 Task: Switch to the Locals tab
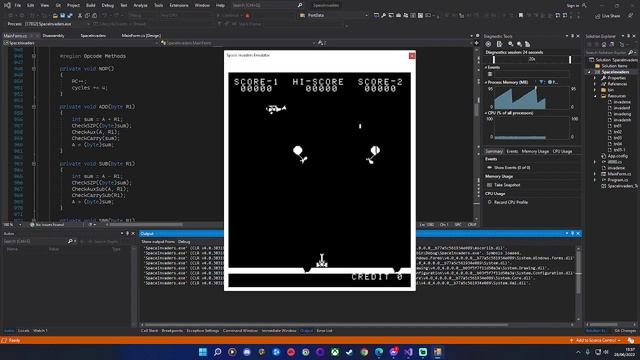coord(24,331)
